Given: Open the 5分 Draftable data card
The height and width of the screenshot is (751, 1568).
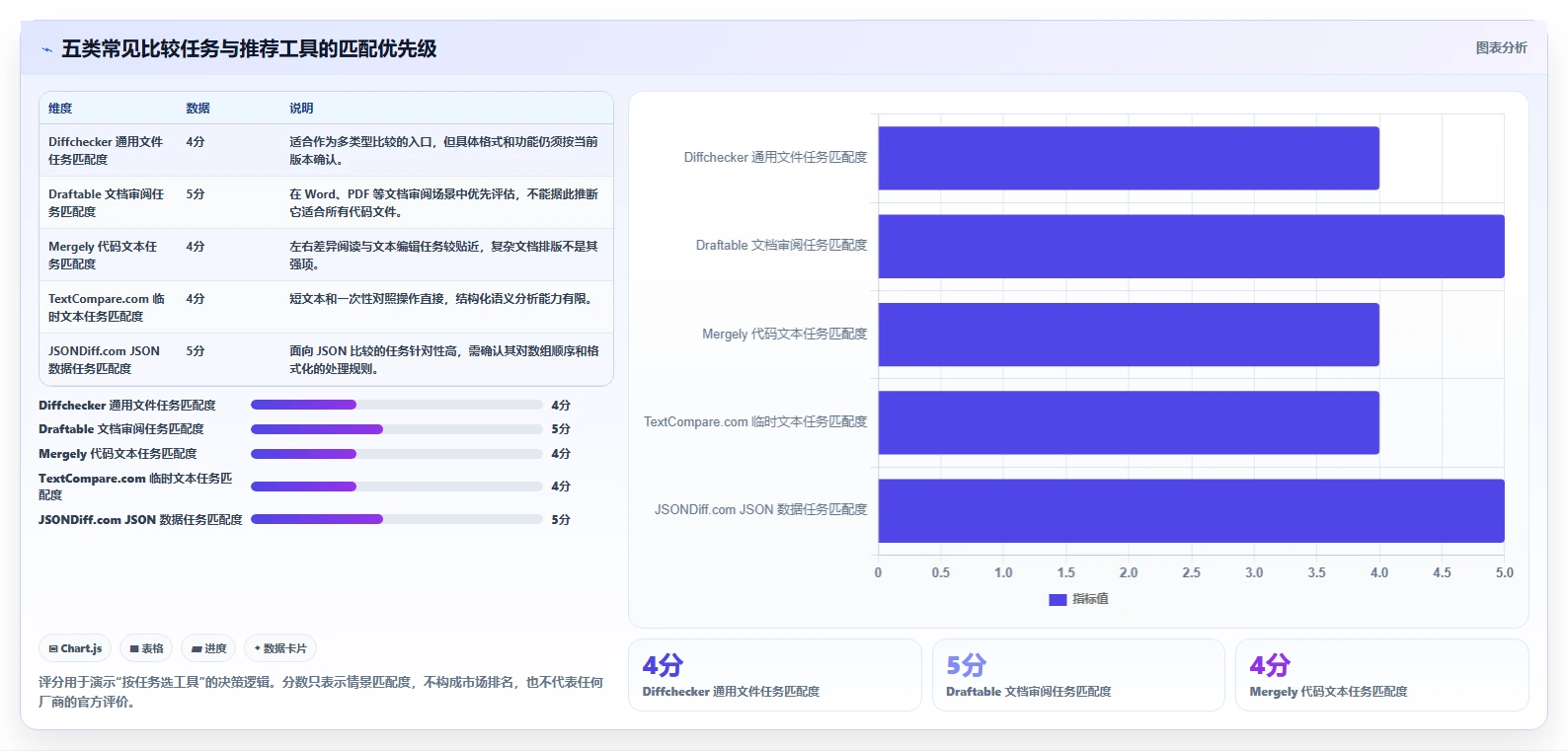Looking at the screenshot, I should pyautogui.click(x=1078, y=675).
